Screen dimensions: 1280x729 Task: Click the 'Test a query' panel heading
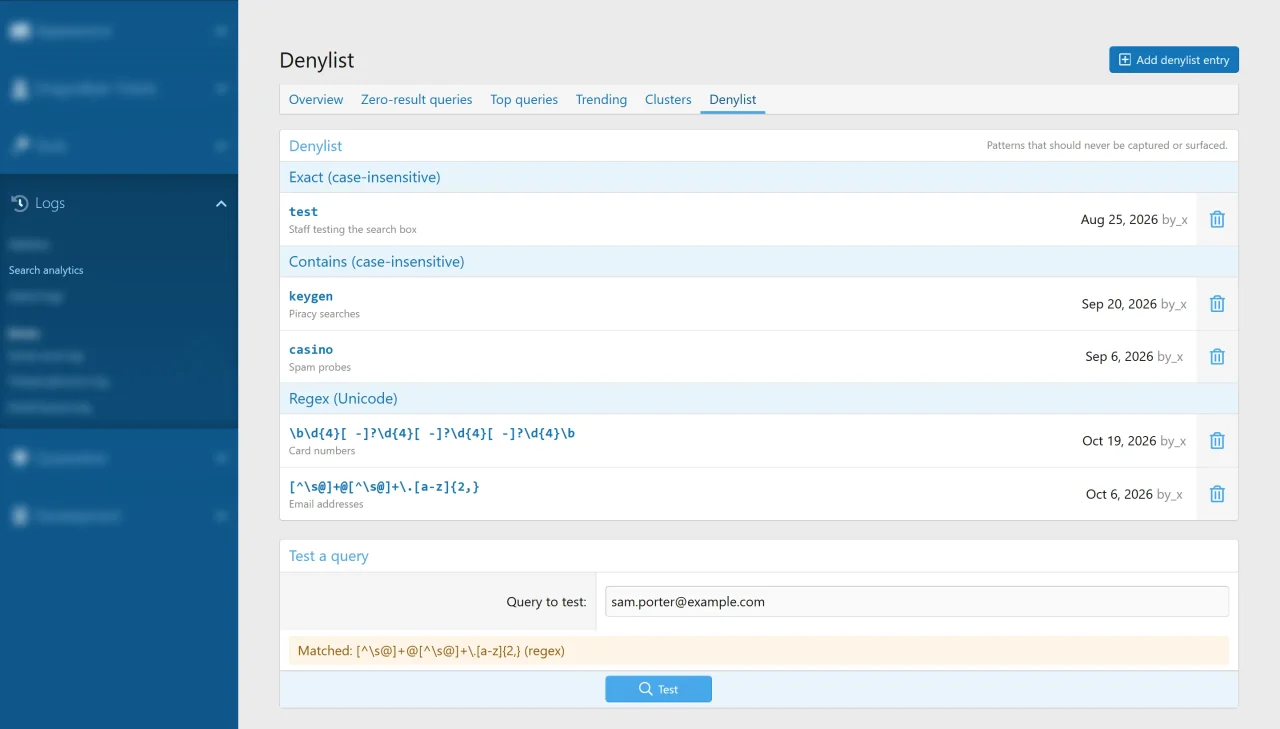point(329,556)
